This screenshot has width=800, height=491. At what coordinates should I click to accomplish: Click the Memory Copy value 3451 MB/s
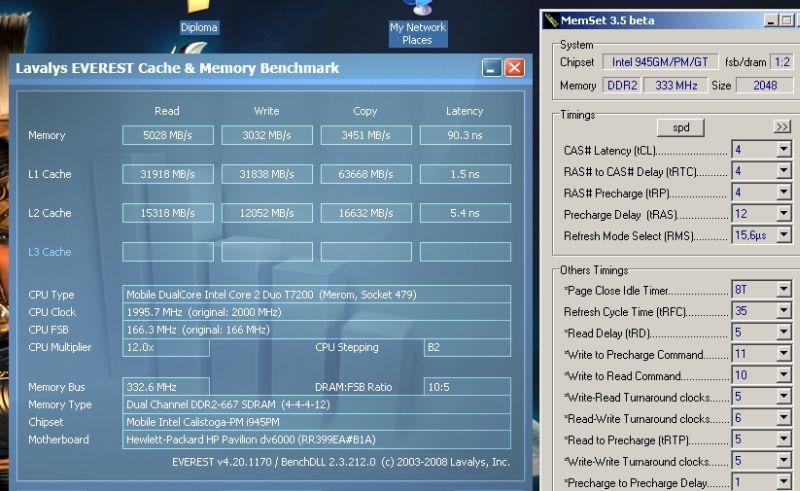point(366,135)
